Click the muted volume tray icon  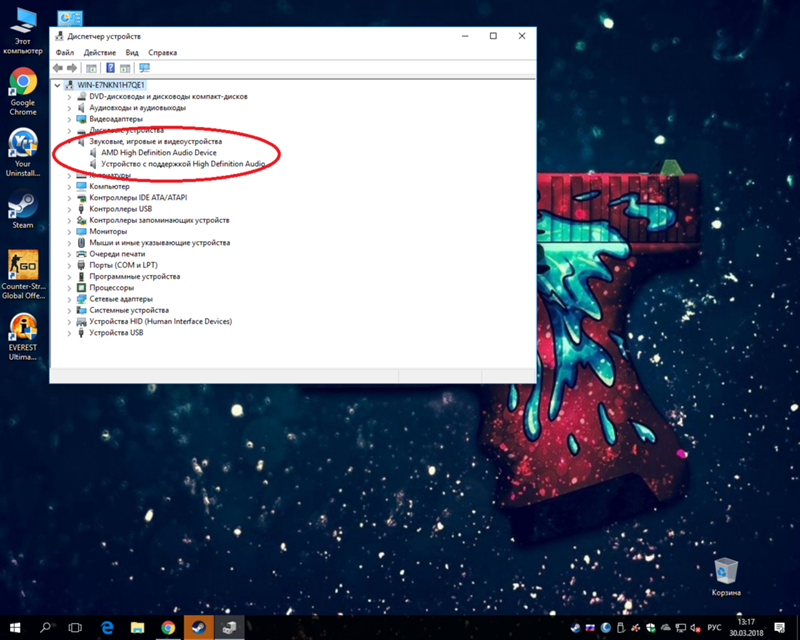pyautogui.click(x=695, y=628)
